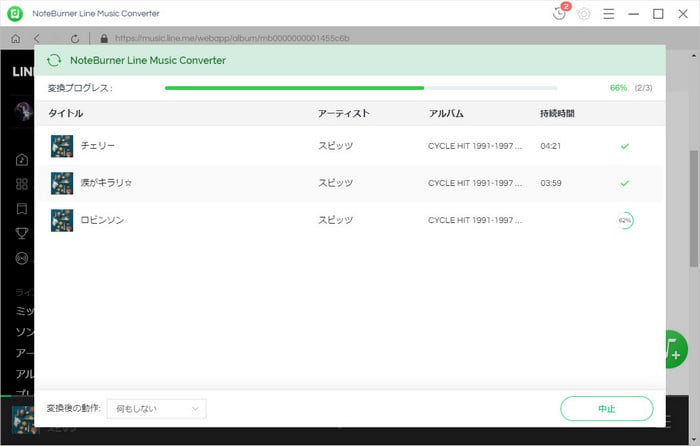Click the ロビンソン progress circle indicator
Image resolution: width=700 pixels, height=446 pixels.
[625, 220]
